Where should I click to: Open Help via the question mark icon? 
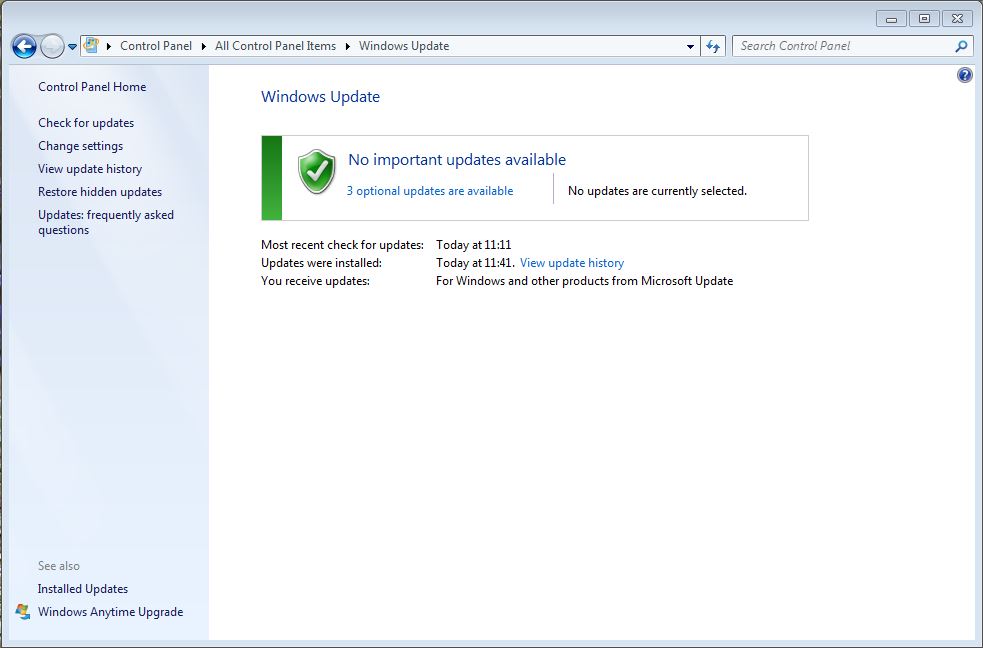click(965, 75)
